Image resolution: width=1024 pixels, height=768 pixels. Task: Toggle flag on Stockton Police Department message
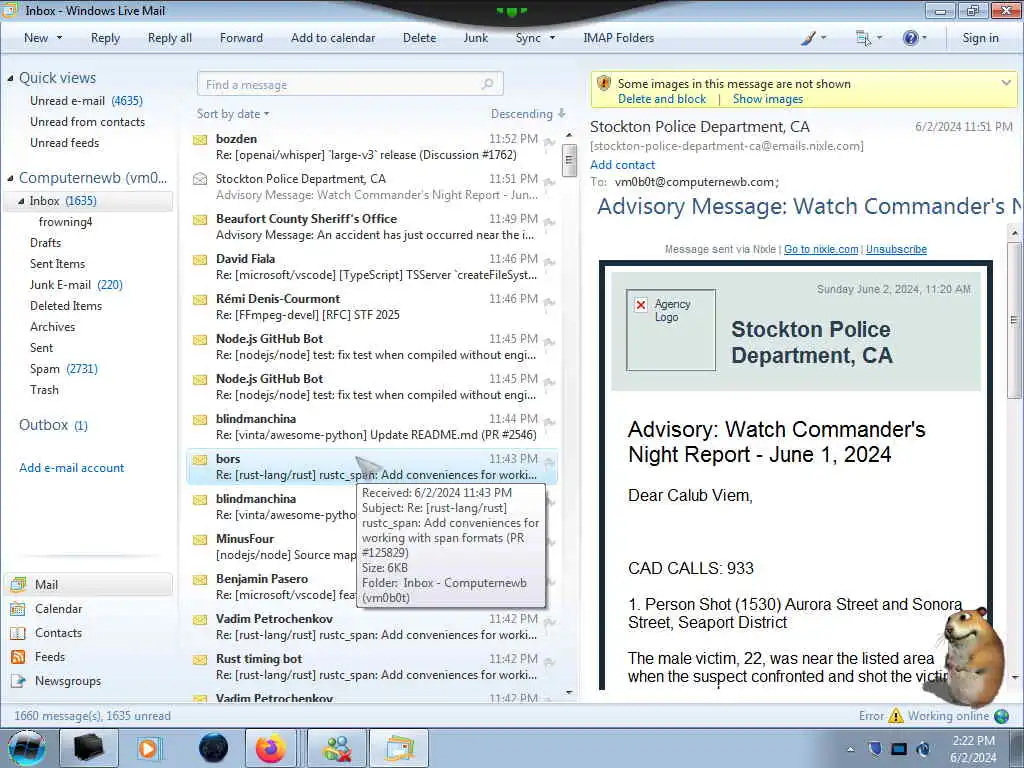[549, 182]
